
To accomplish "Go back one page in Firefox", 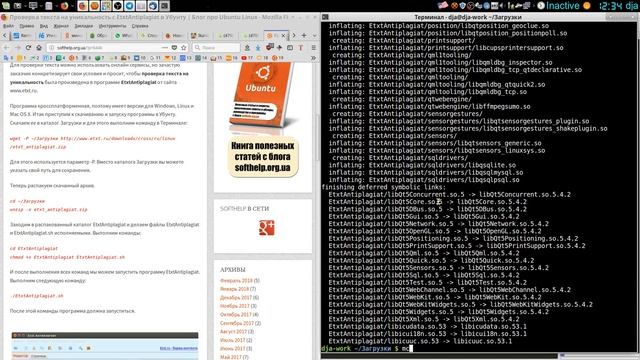I will click(x=7, y=48).
